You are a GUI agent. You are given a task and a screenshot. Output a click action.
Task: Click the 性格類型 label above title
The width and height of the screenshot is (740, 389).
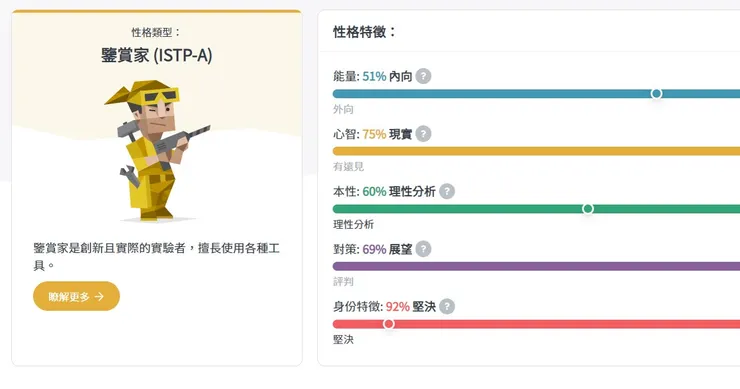pos(156,32)
